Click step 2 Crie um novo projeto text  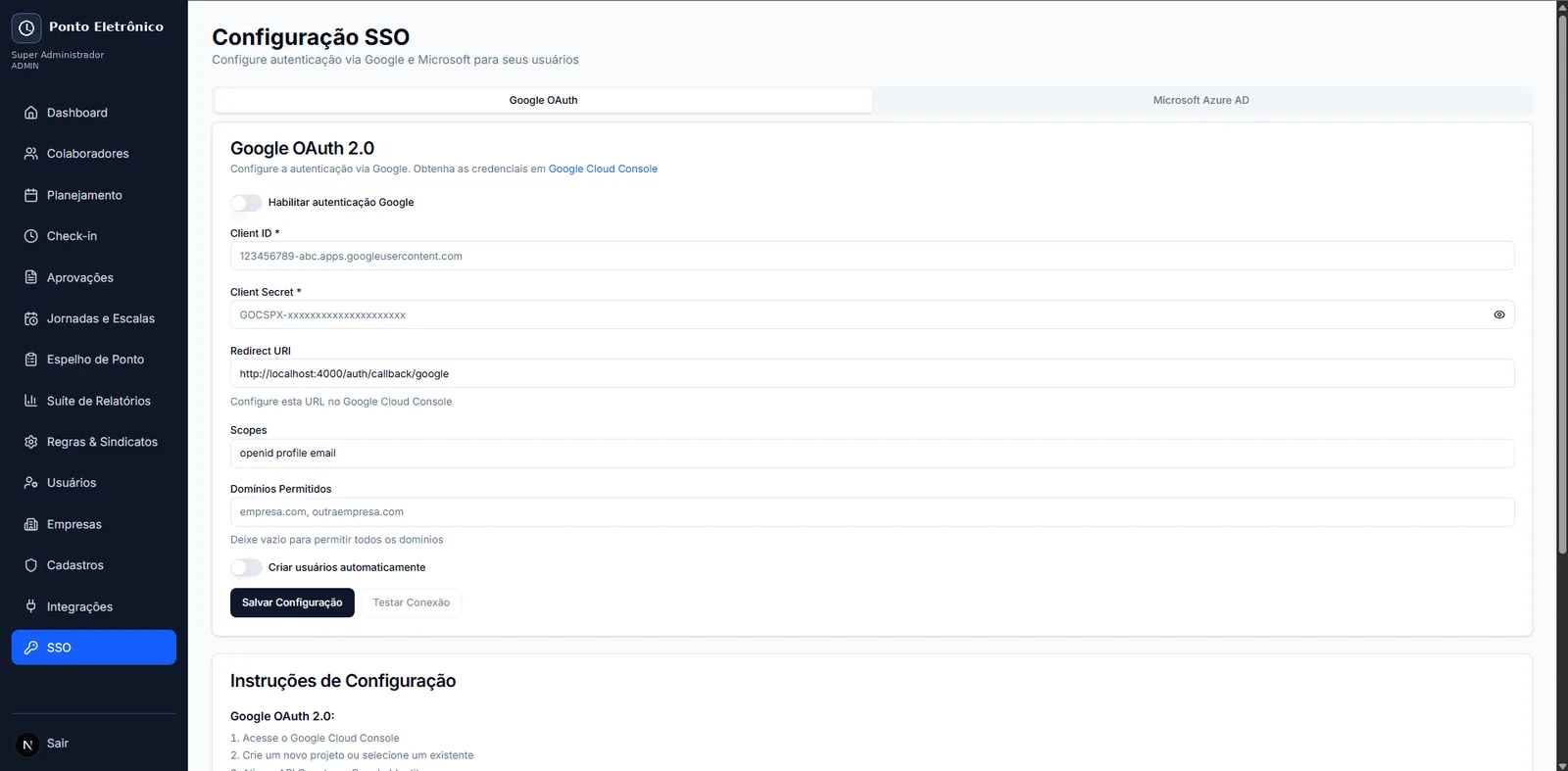coord(358,755)
